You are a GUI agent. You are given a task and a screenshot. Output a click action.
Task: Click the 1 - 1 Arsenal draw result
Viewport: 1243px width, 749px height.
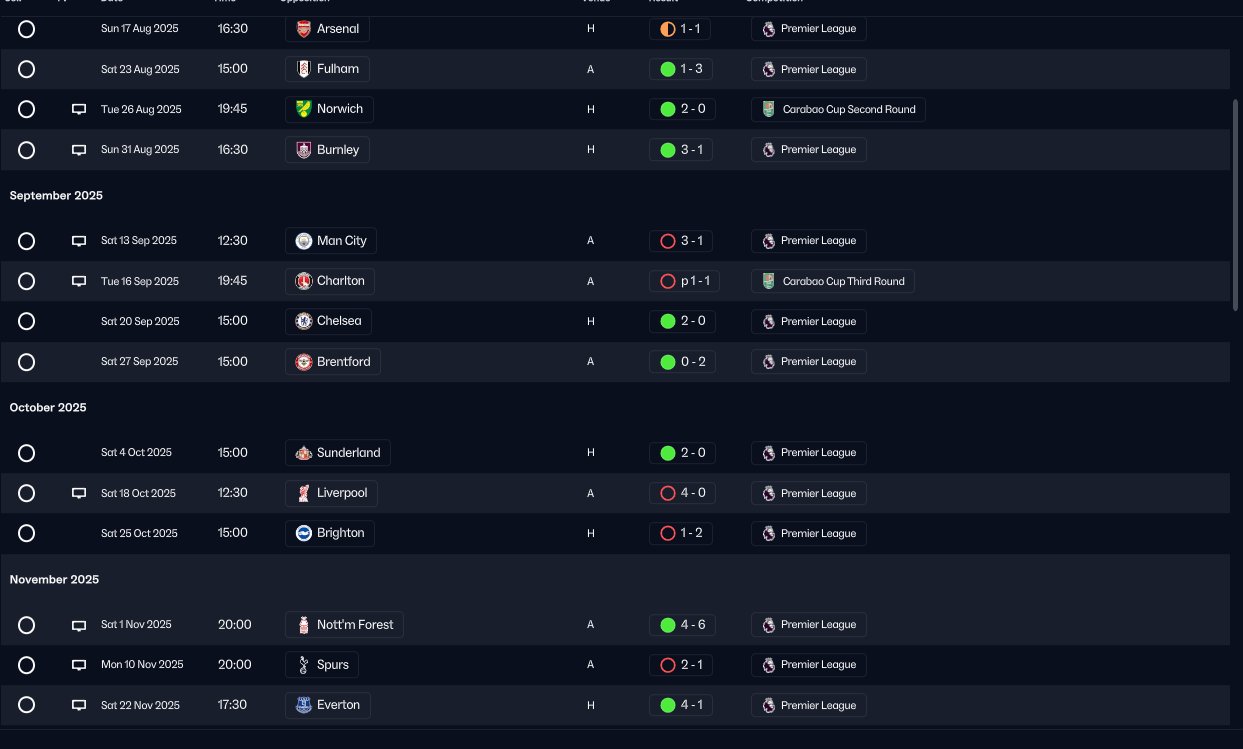679,29
